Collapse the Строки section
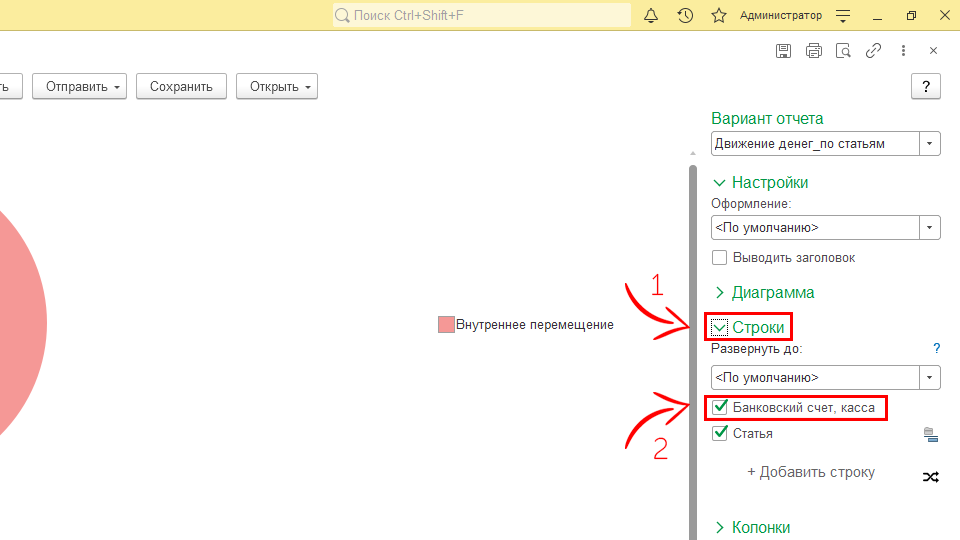Screen dimensions: 960x540 pyautogui.click(x=720, y=327)
